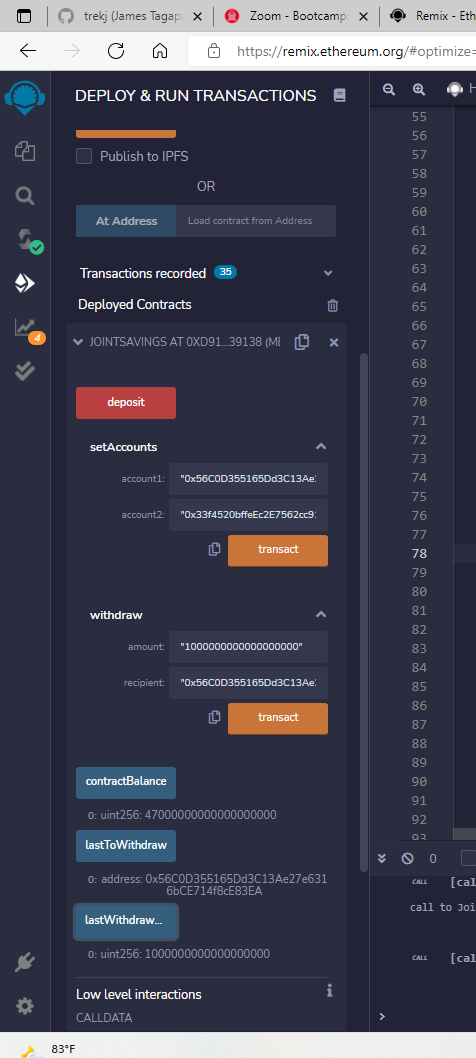Select contractBalance value 47000000000000000000

coord(209,815)
